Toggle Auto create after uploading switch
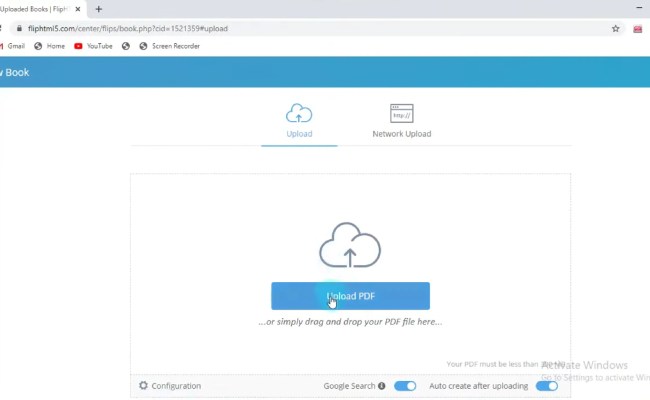 pyautogui.click(x=546, y=386)
